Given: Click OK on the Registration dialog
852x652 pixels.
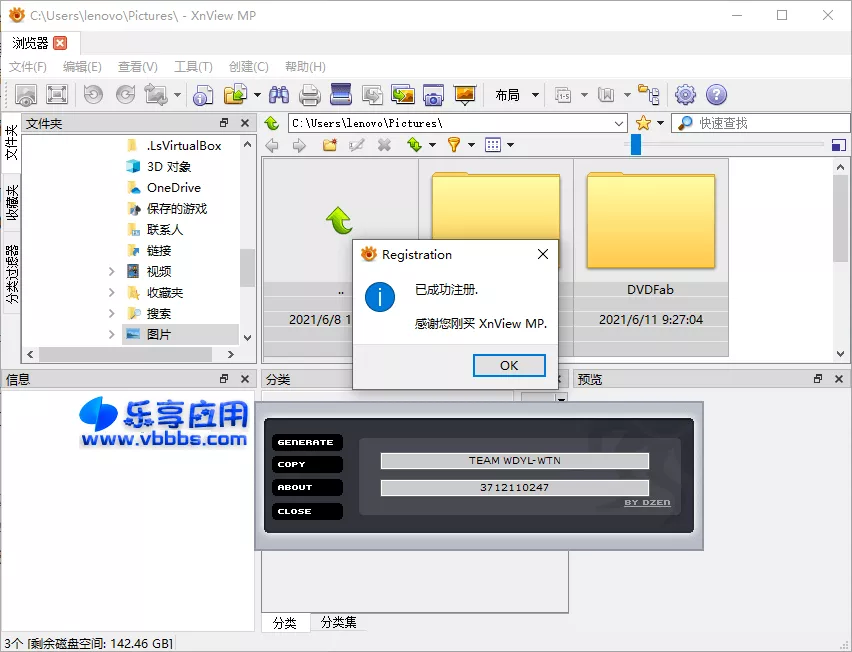Looking at the screenshot, I should 508,365.
